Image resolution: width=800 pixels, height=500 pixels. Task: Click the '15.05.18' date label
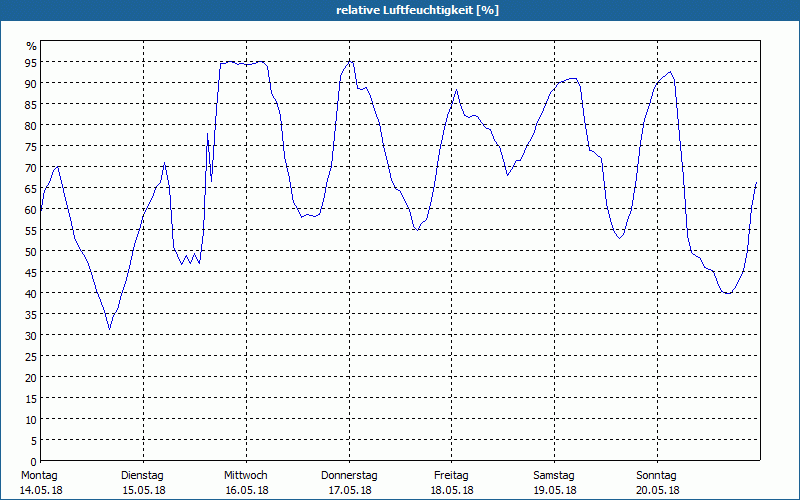(144, 490)
